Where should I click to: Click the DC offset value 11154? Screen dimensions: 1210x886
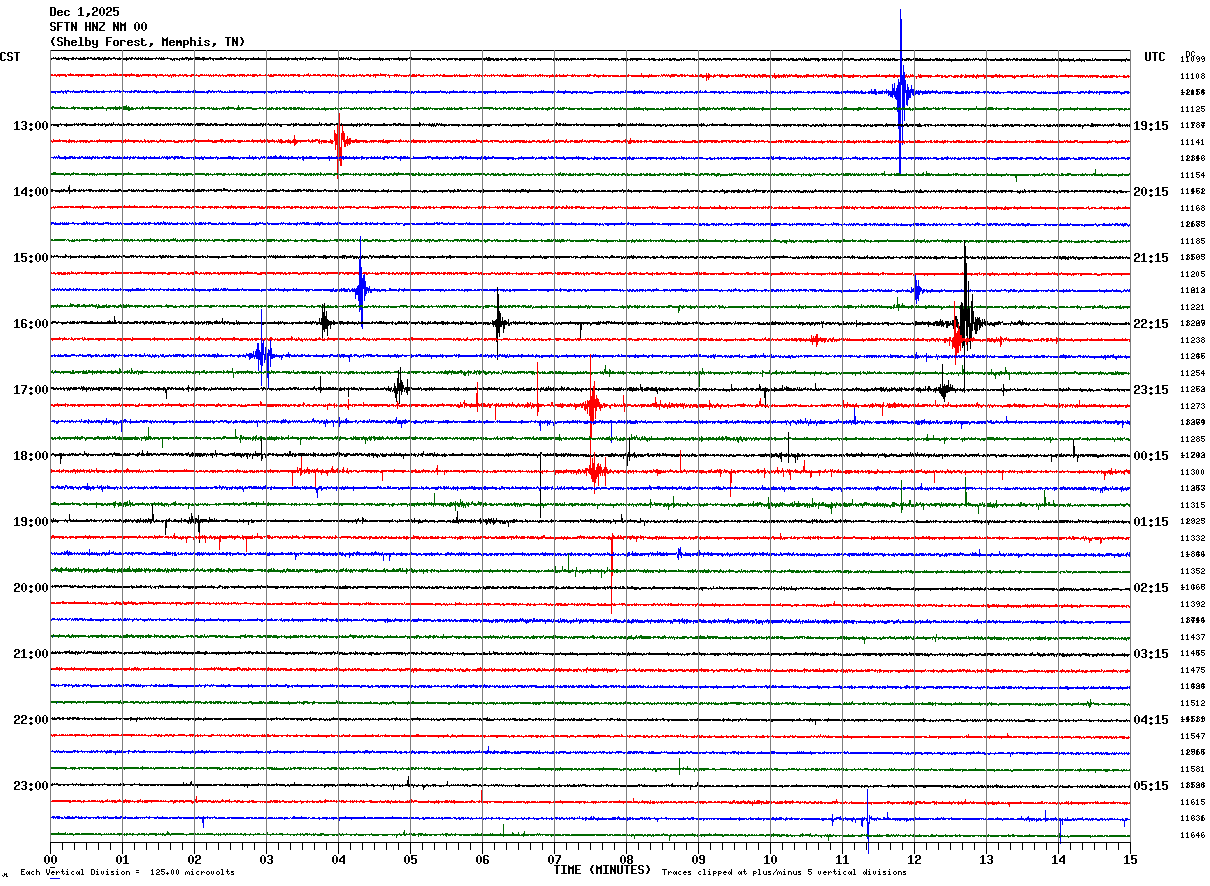pyautogui.click(x=1192, y=175)
